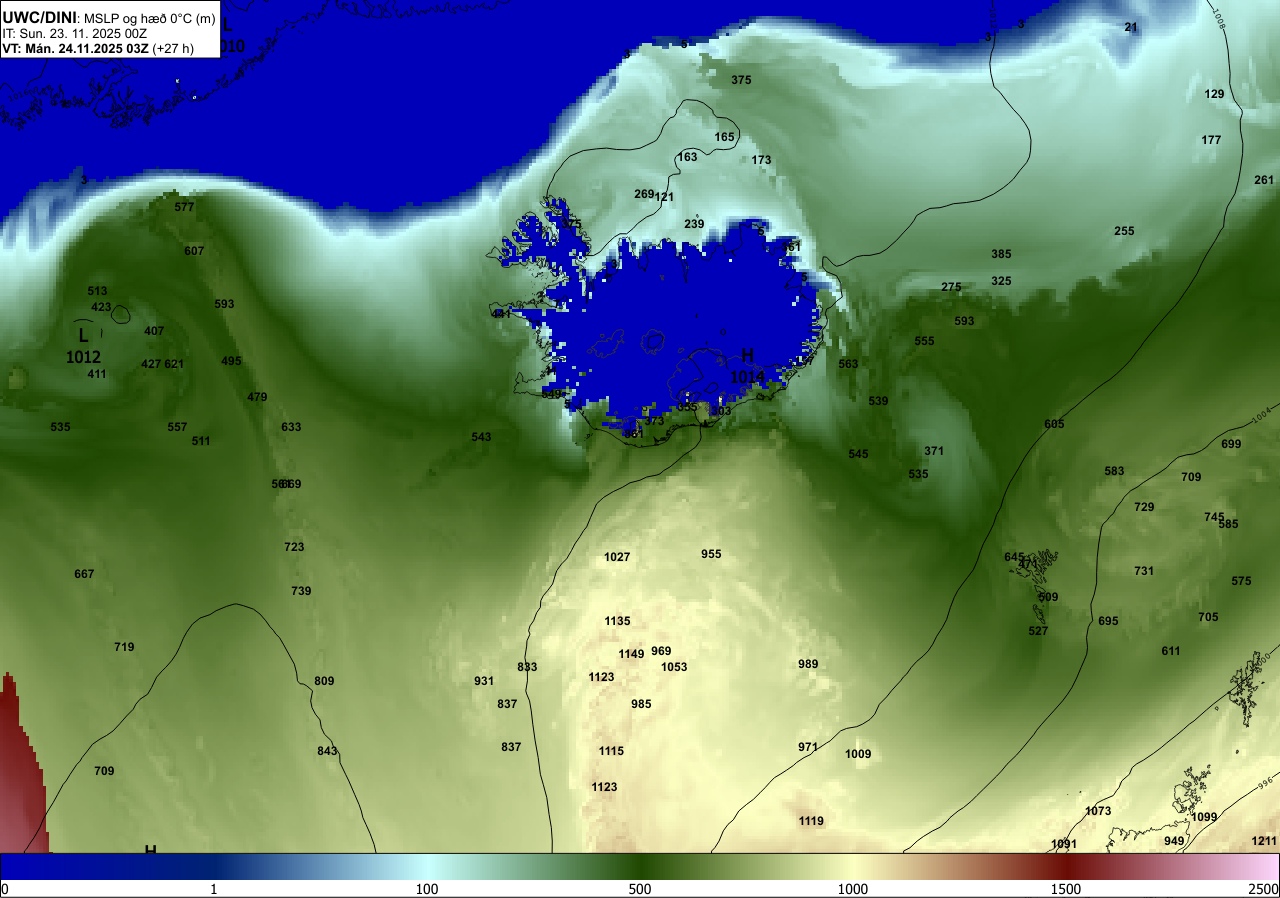Click the 527 value near the Faroe Islands
1280x898 pixels.
[1038, 631]
